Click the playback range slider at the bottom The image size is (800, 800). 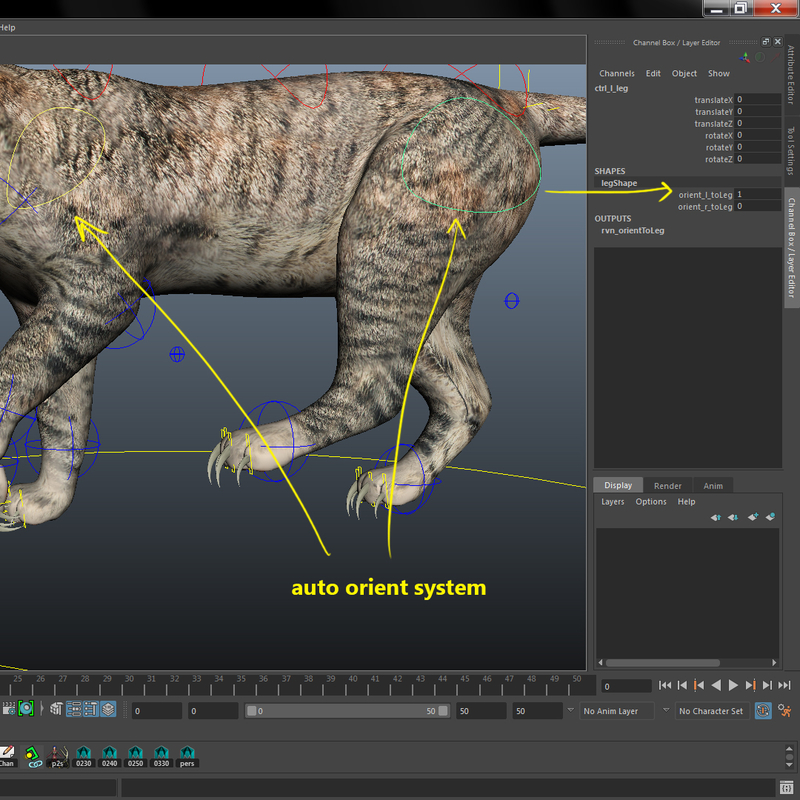[x=350, y=710]
